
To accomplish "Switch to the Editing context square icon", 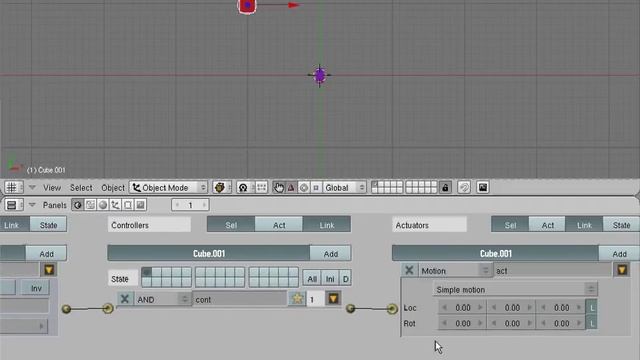I will coord(128,205).
